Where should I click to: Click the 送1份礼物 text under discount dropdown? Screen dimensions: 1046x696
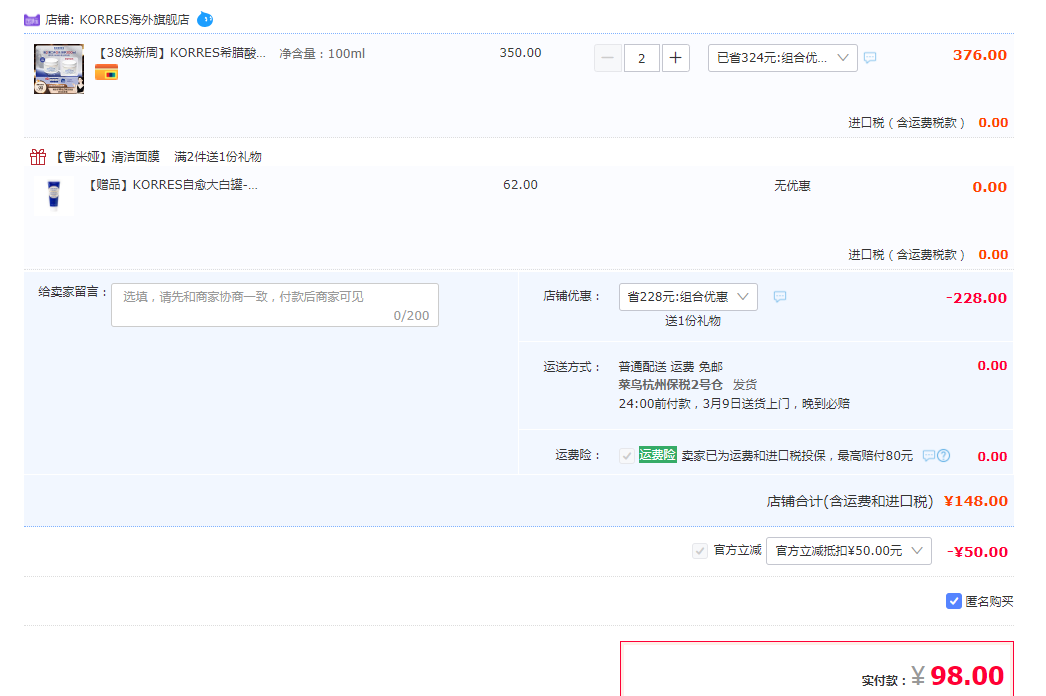(x=692, y=321)
